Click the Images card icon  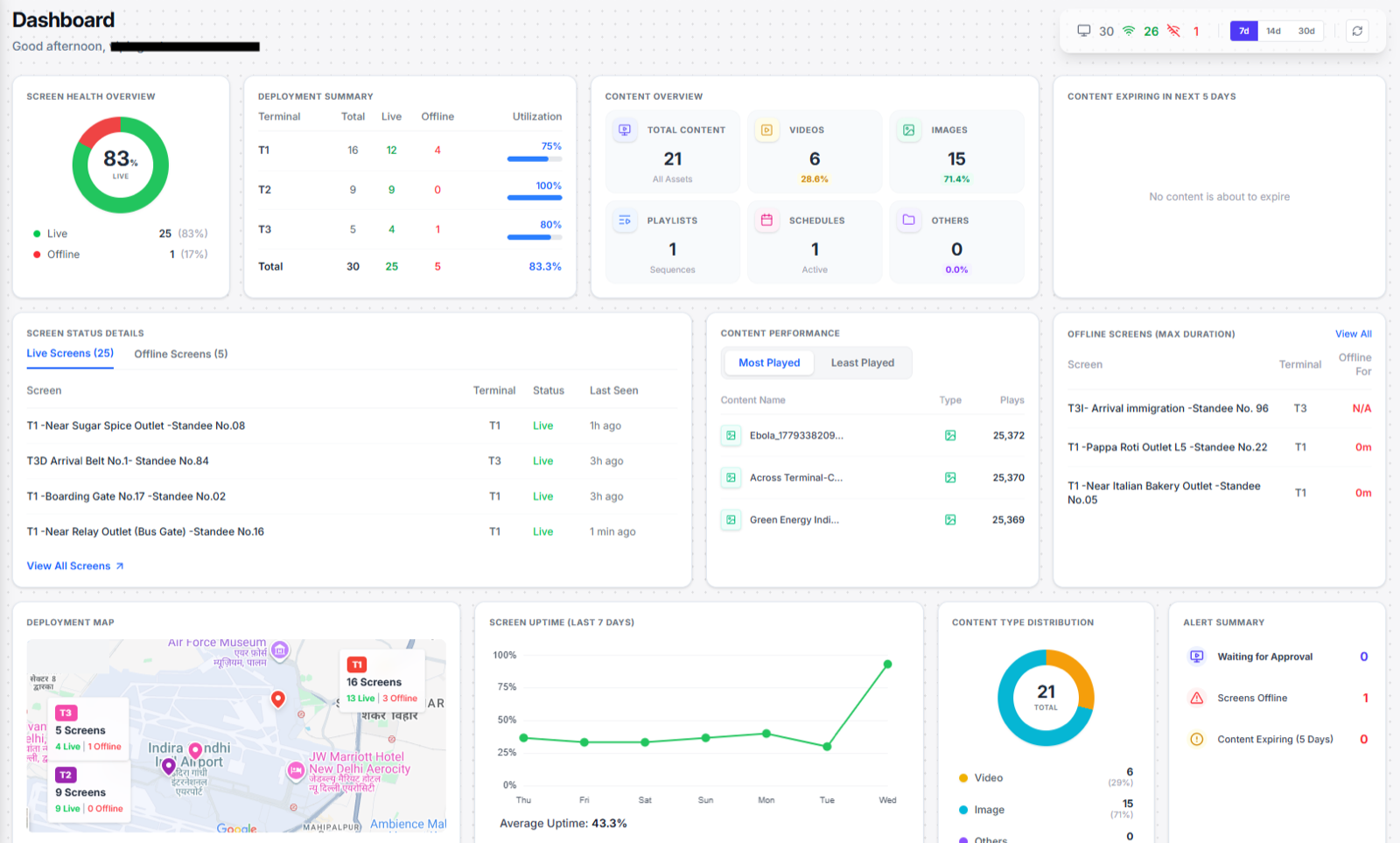(x=909, y=130)
